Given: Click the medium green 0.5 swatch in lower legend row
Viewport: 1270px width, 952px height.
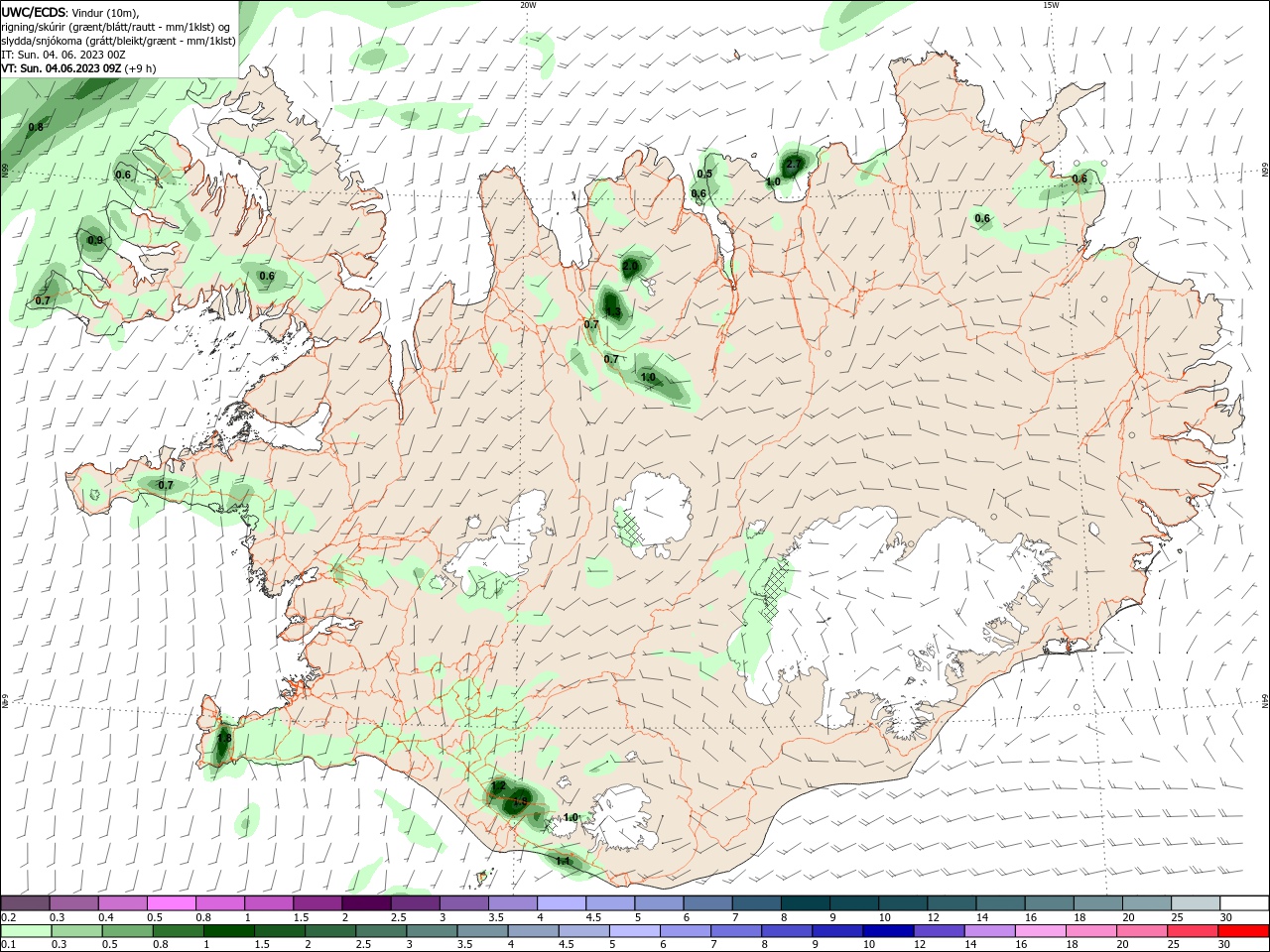Looking at the screenshot, I should click(x=127, y=931).
